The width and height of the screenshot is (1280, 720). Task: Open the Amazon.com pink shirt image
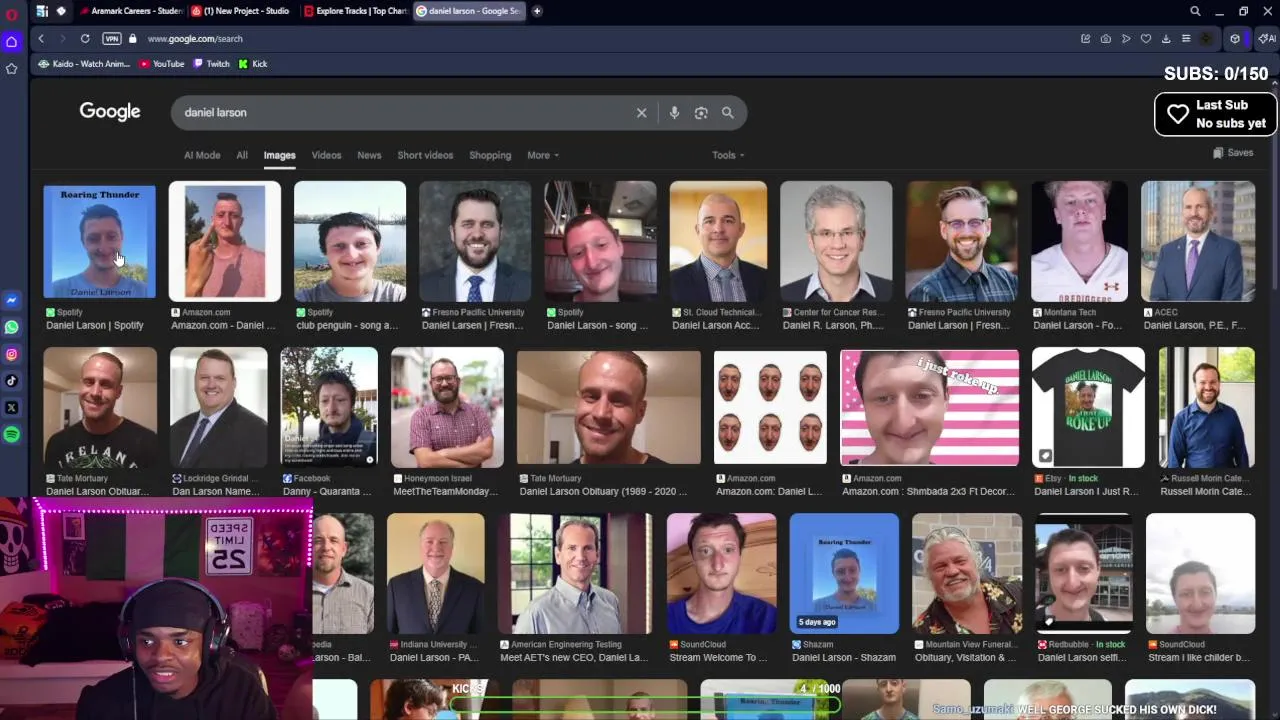click(x=225, y=241)
